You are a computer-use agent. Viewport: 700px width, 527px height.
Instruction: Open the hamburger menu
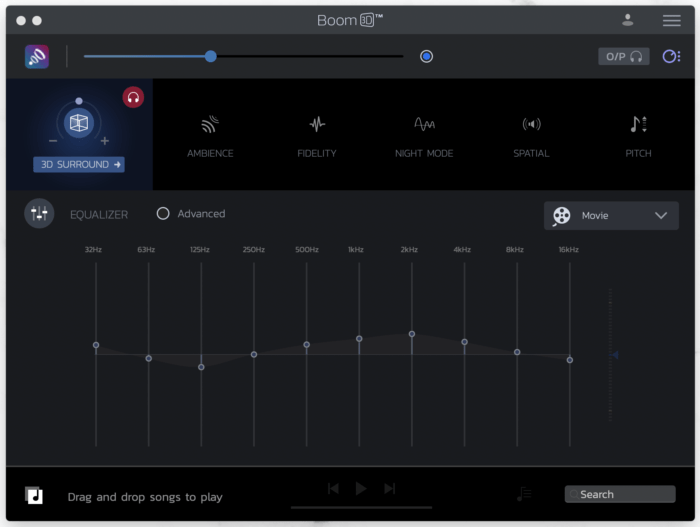point(671,20)
